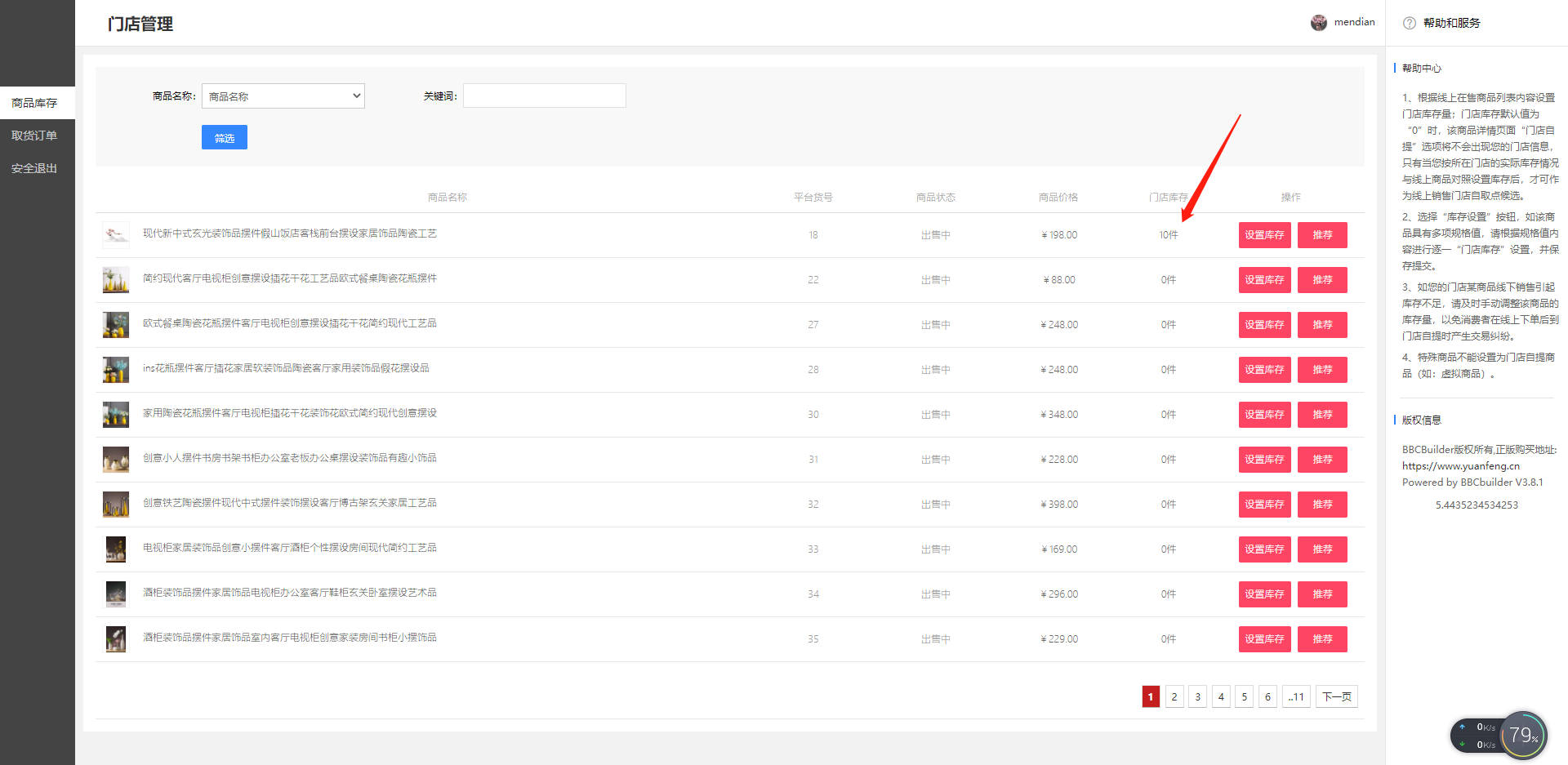The height and width of the screenshot is (765, 1568).
Task: Open thumbnail of product number 27
Action: pos(116,325)
